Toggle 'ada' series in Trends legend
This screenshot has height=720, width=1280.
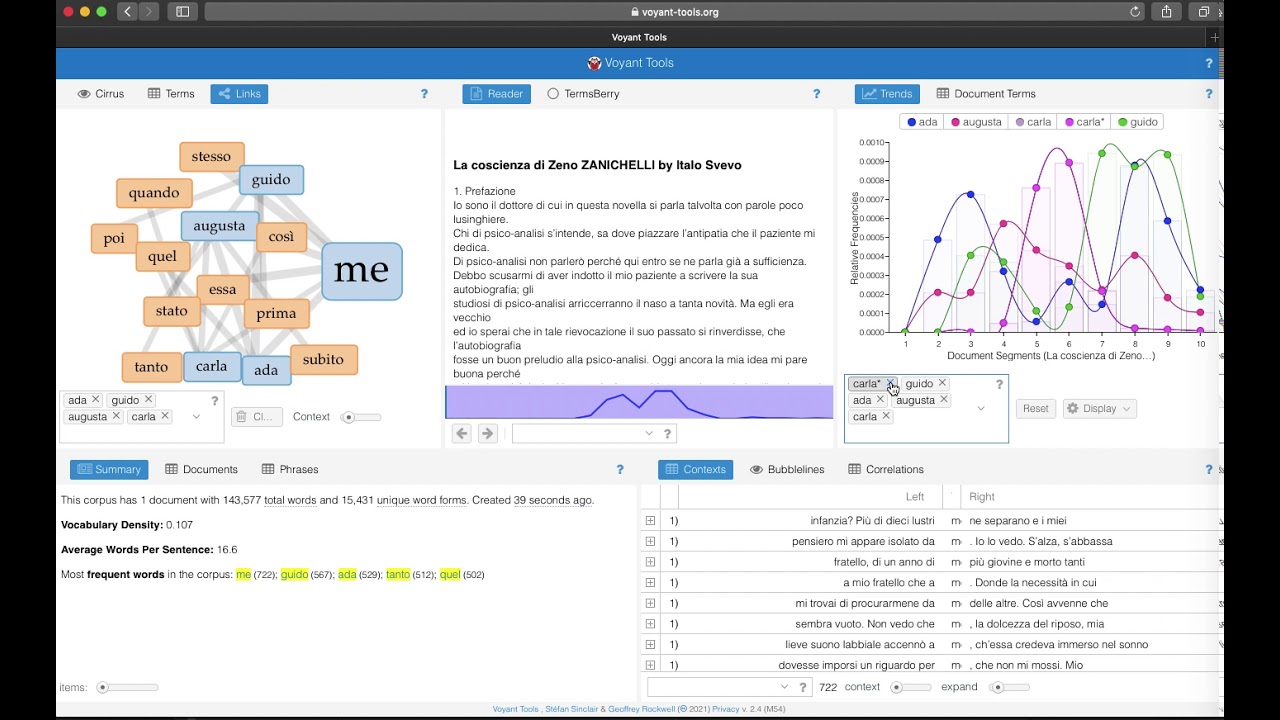pyautogui.click(x=922, y=122)
